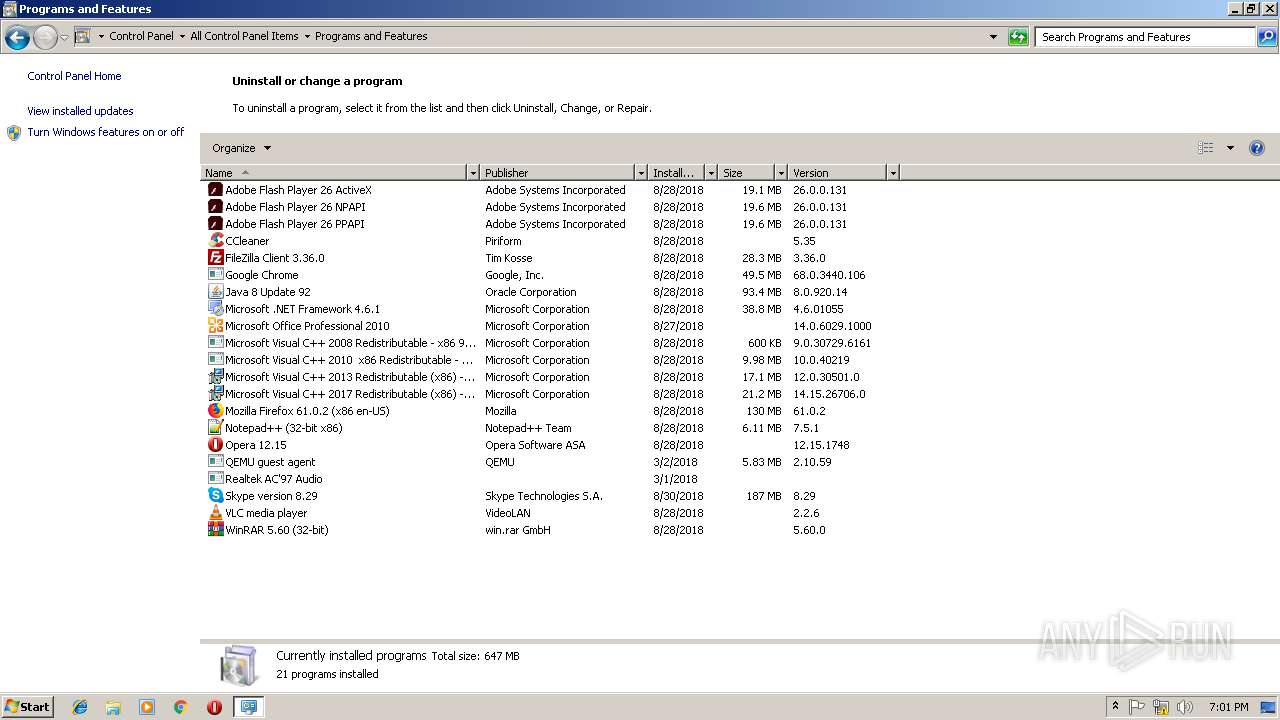
Task: Click the taskbar clock showing 7:01 PM
Action: 1228,707
